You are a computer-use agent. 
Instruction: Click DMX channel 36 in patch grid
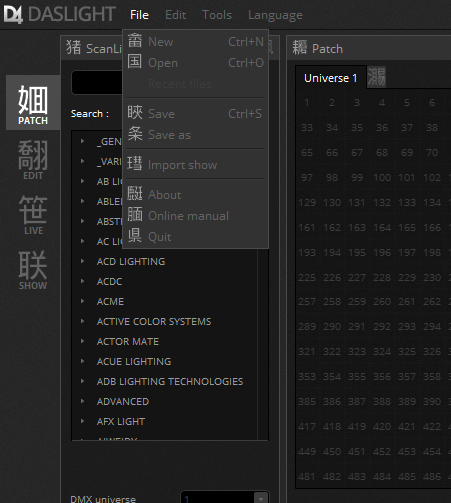[382, 127]
